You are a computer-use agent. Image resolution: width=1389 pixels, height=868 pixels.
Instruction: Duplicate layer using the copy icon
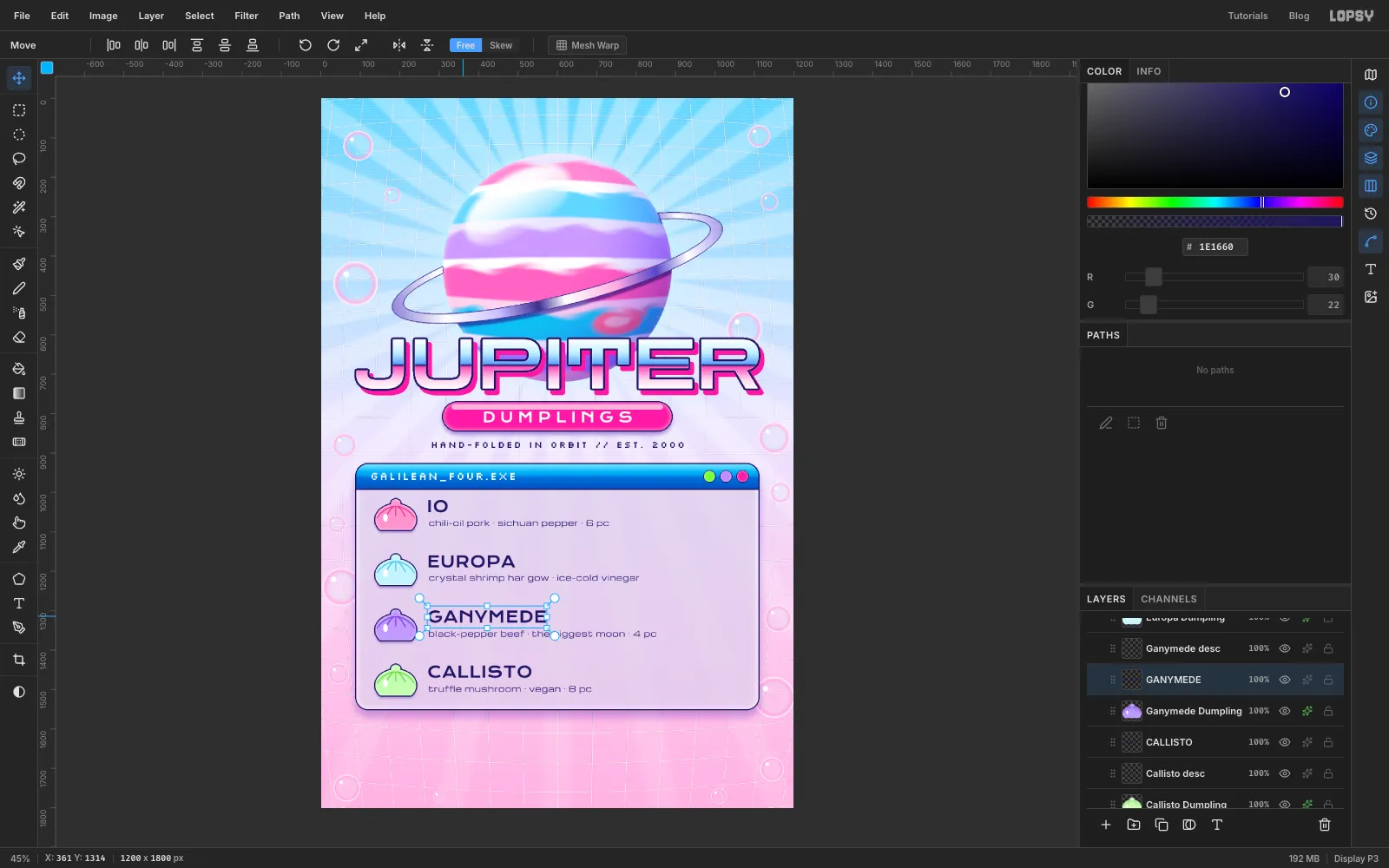click(x=1162, y=825)
